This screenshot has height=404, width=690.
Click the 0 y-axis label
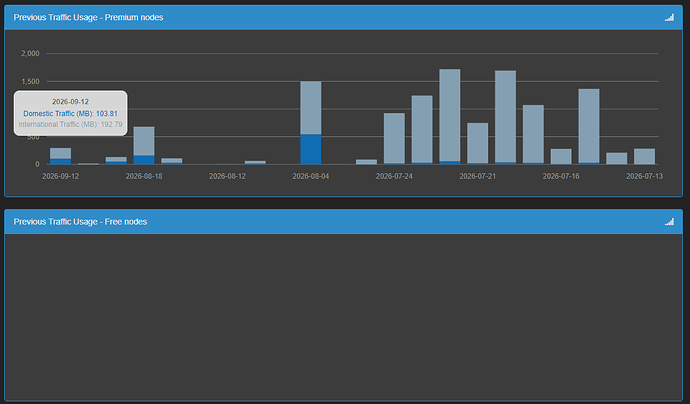pyautogui.click(x=37, y=164)
